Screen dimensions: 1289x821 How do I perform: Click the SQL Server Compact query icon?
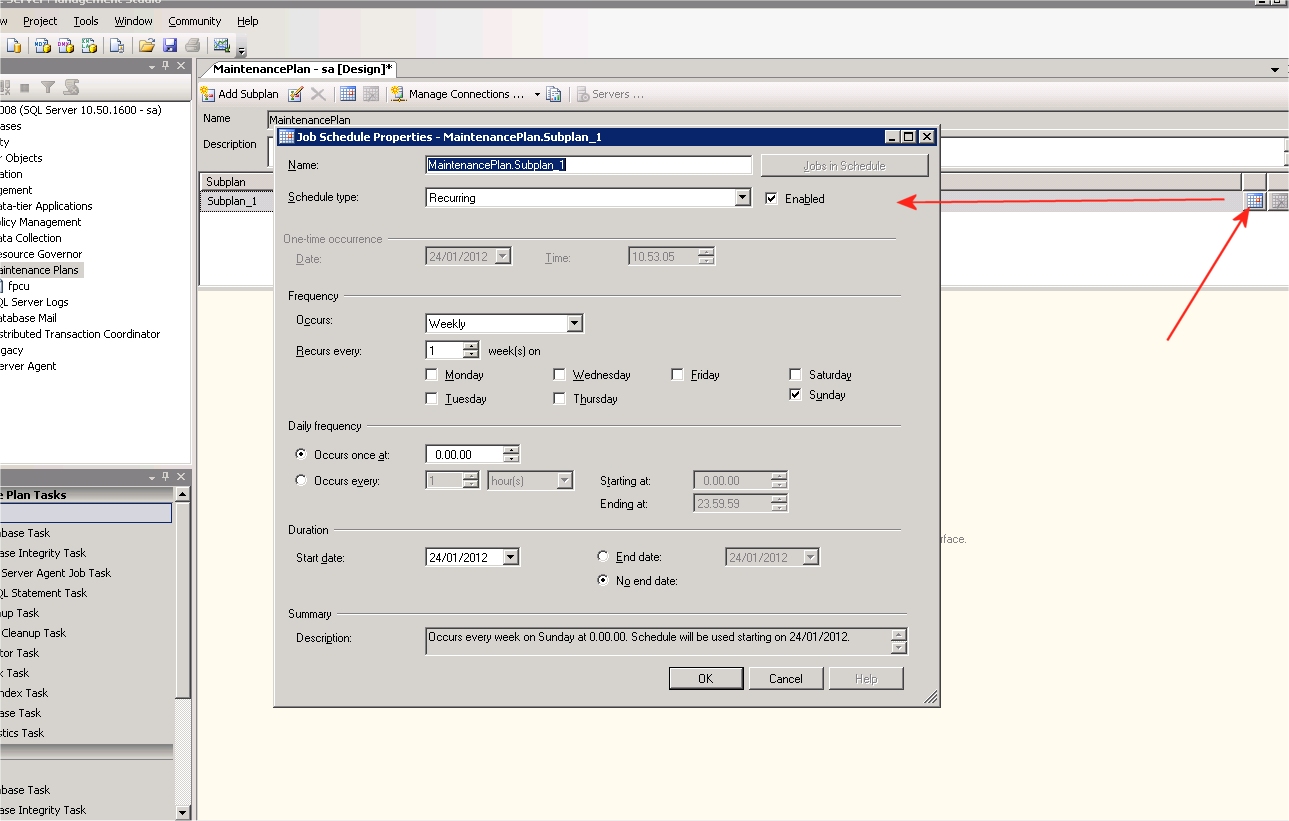[116, 45]
